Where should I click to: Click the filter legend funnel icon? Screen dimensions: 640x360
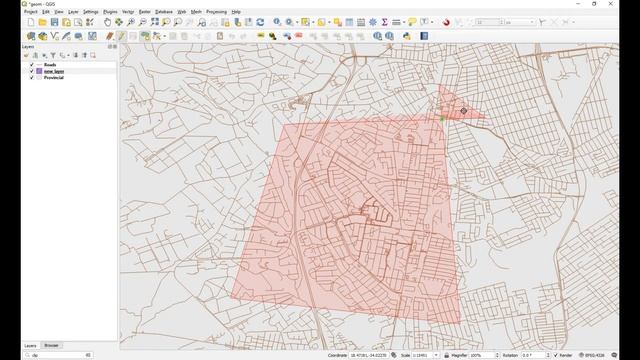[53, 55]
